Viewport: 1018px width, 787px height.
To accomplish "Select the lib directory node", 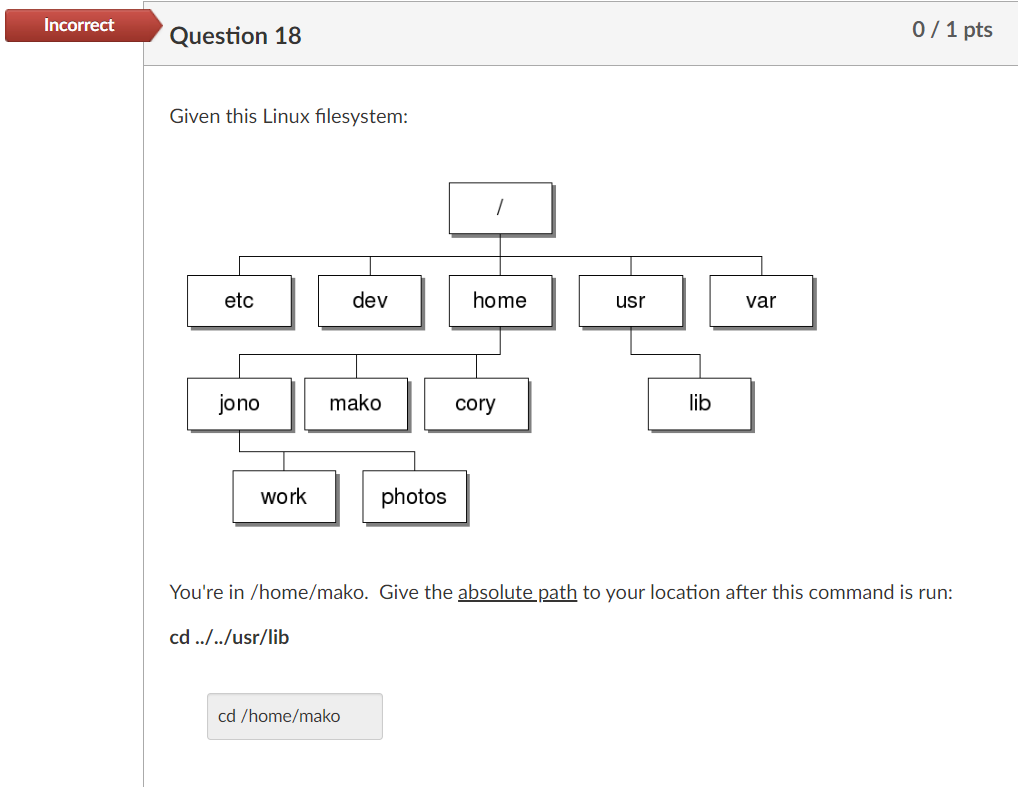I will pyautogui.click(x=699, y=403).
